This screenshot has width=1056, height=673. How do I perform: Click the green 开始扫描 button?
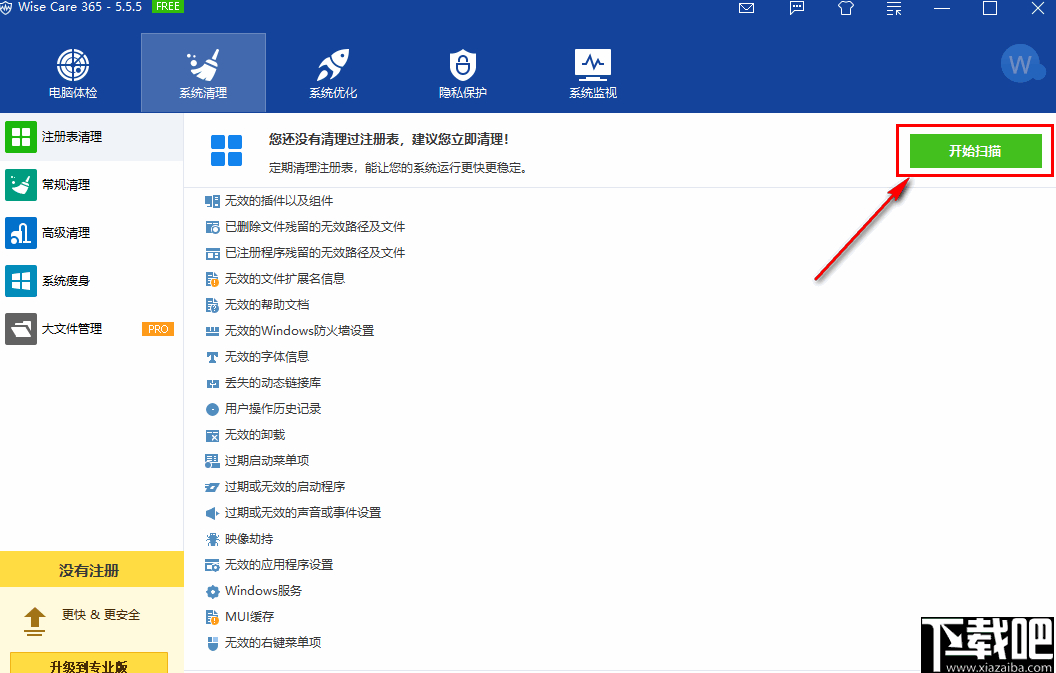[976, 151]
